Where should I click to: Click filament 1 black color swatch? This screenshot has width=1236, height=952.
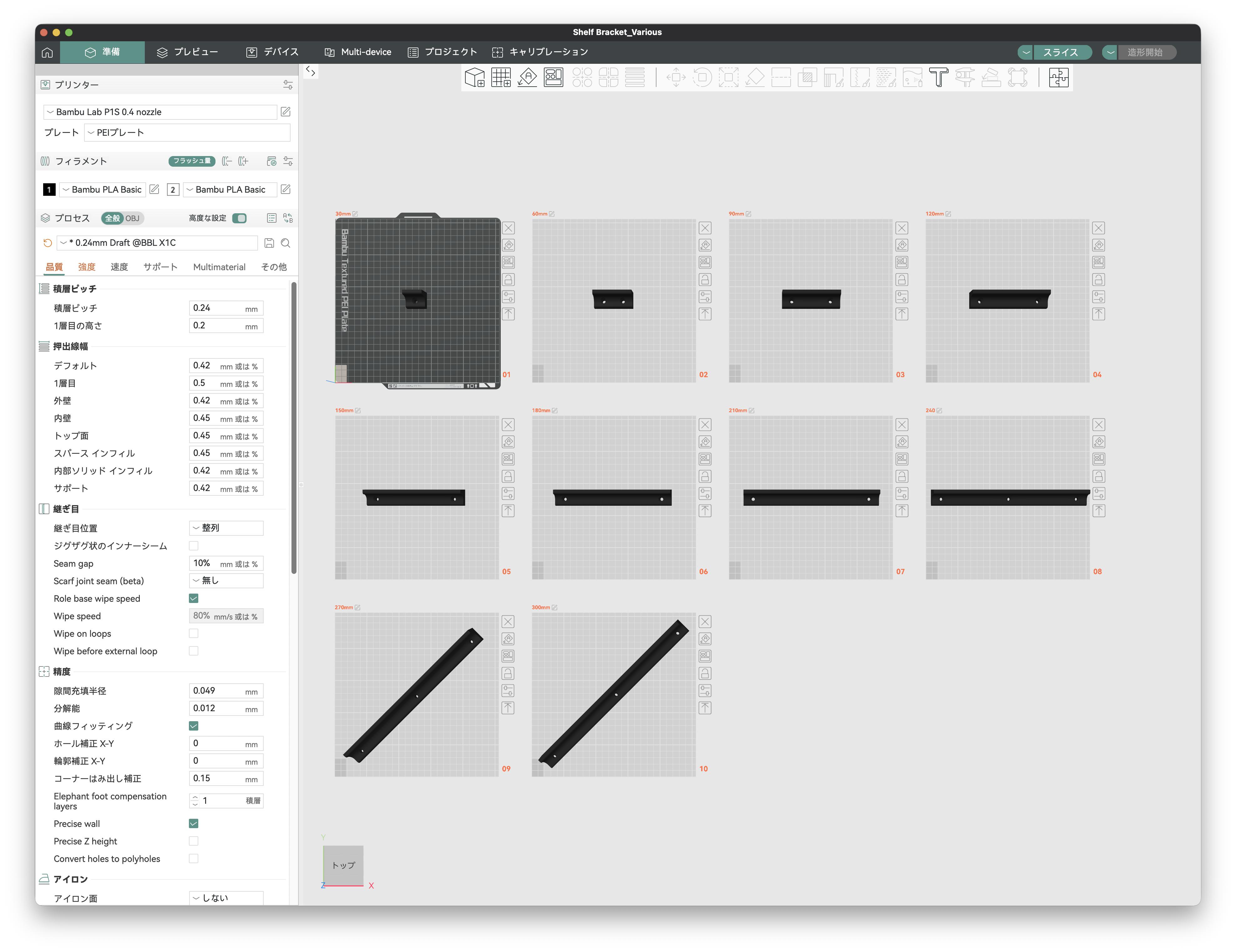click(49, 190)
